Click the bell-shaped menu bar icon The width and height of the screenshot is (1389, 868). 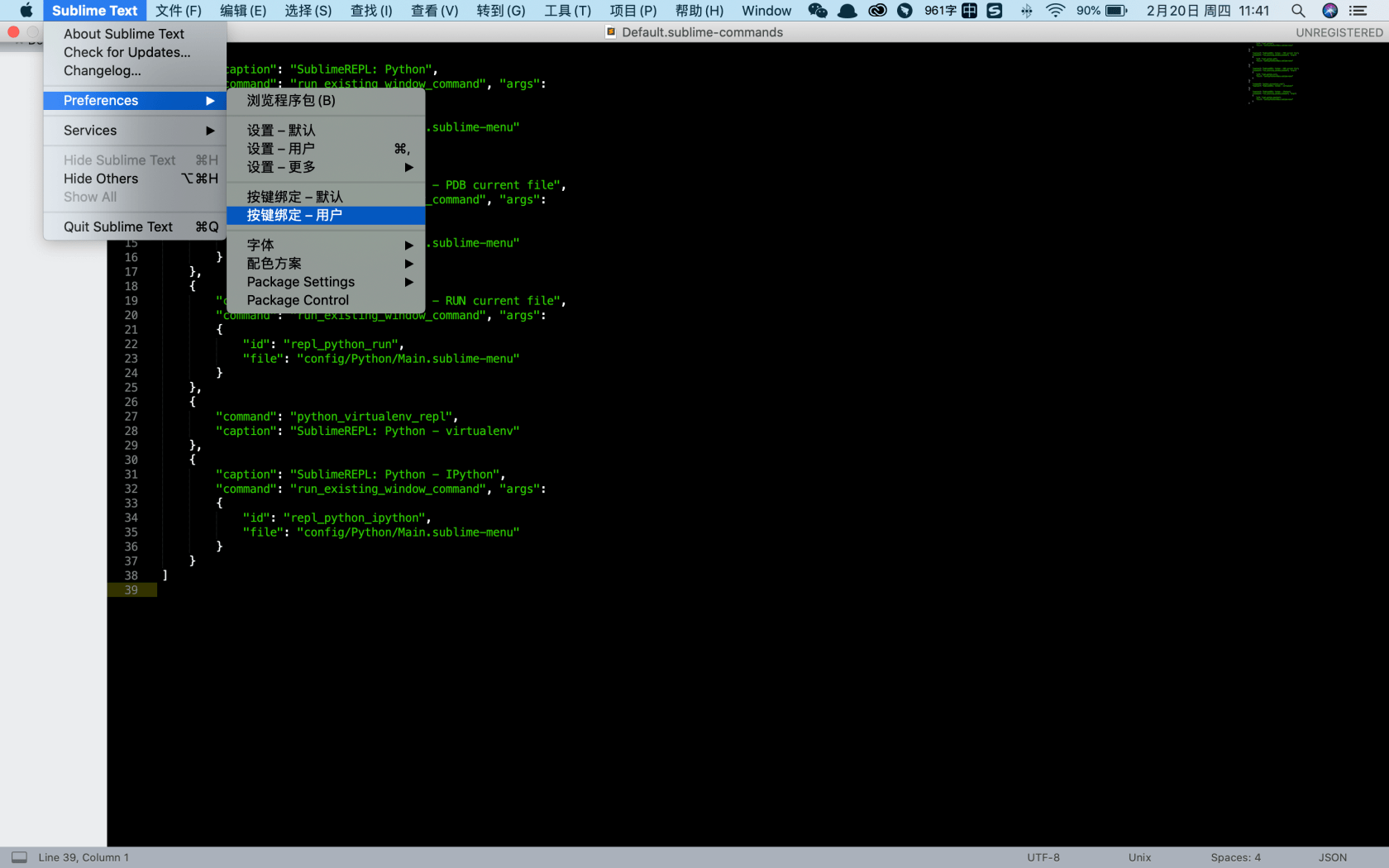coord(847,11)
